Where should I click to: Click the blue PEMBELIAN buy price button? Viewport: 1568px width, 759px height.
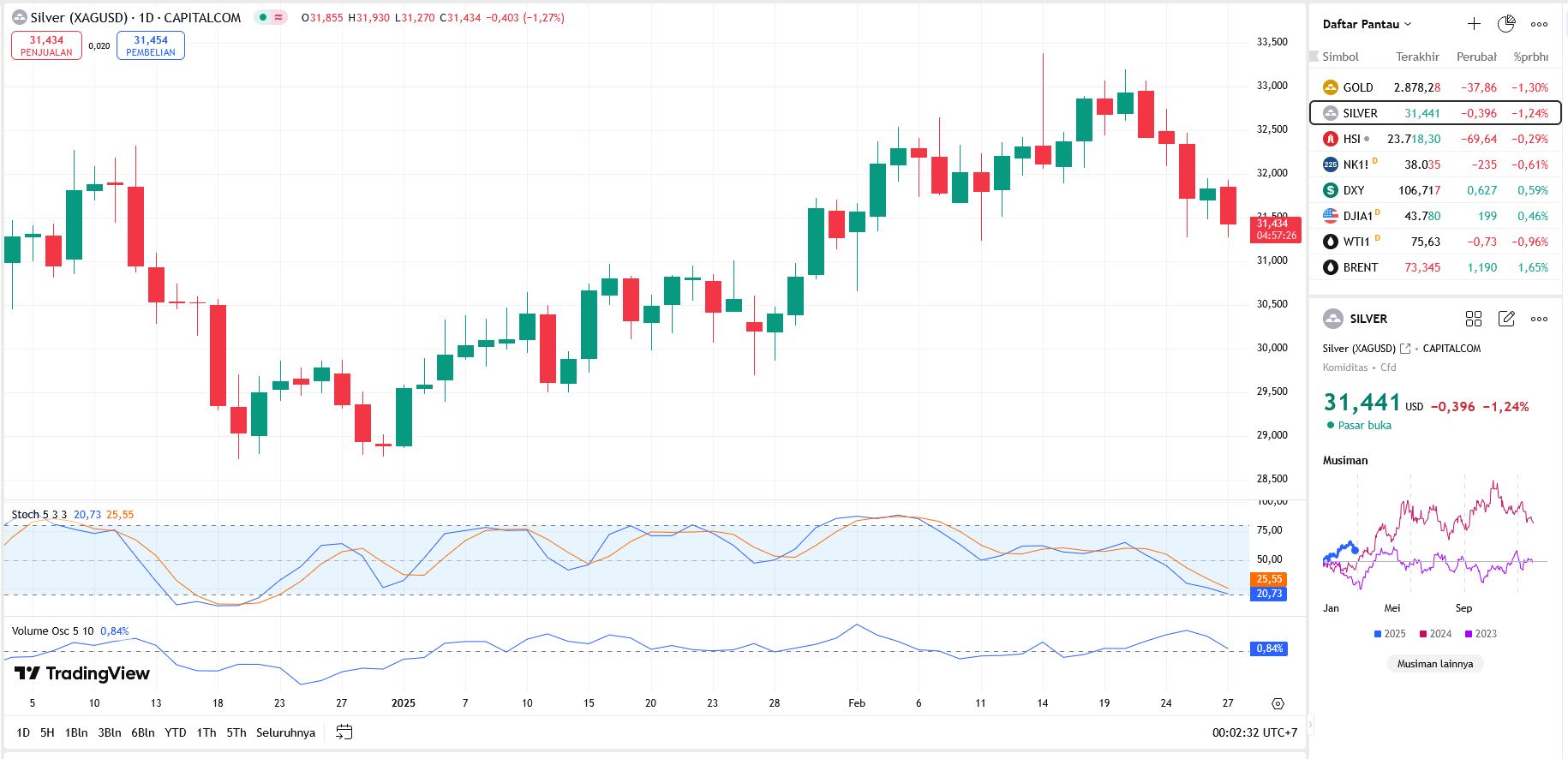coord(151,45)
